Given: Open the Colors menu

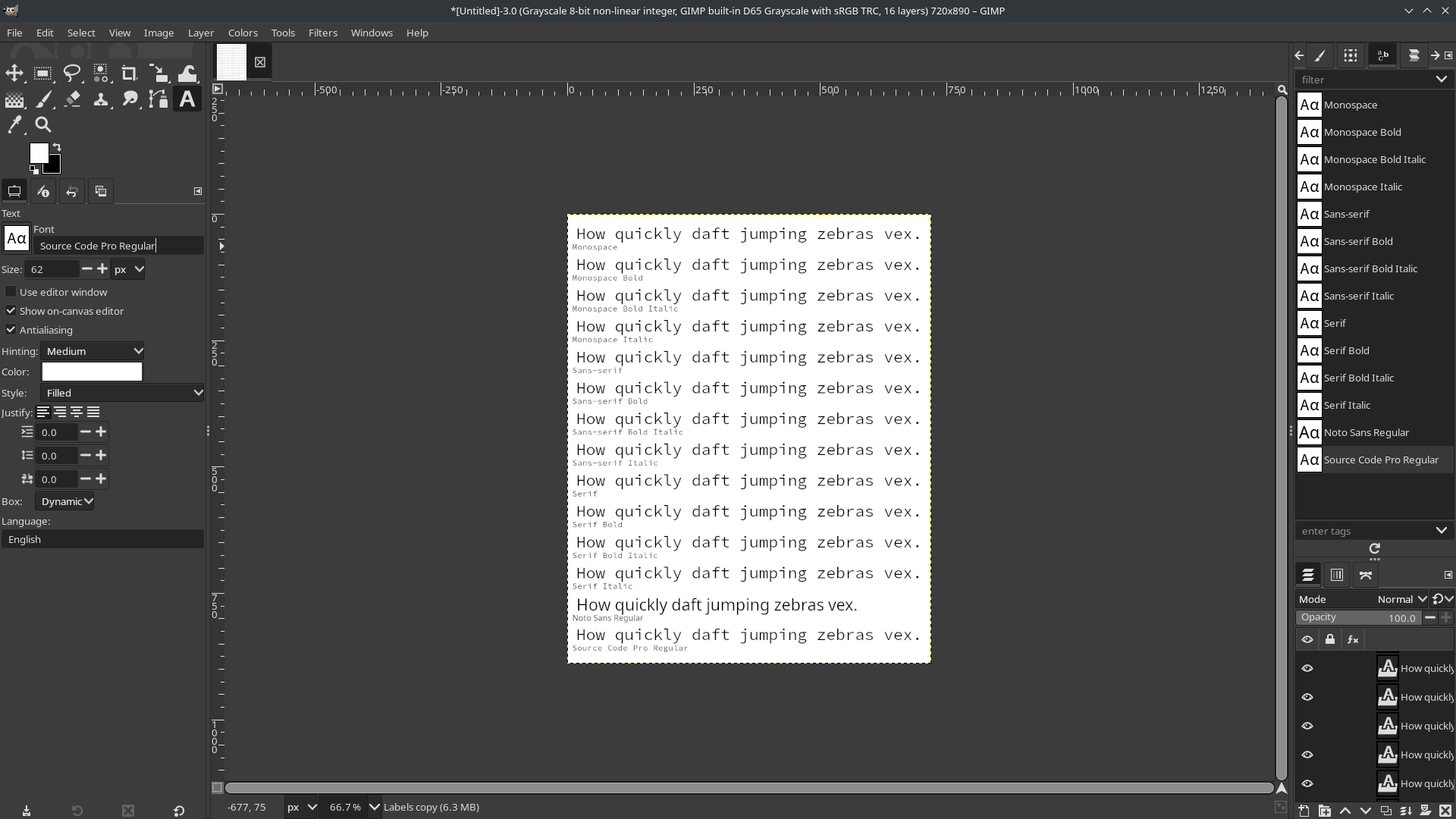Looking at the screenshot, I should 243,33.
